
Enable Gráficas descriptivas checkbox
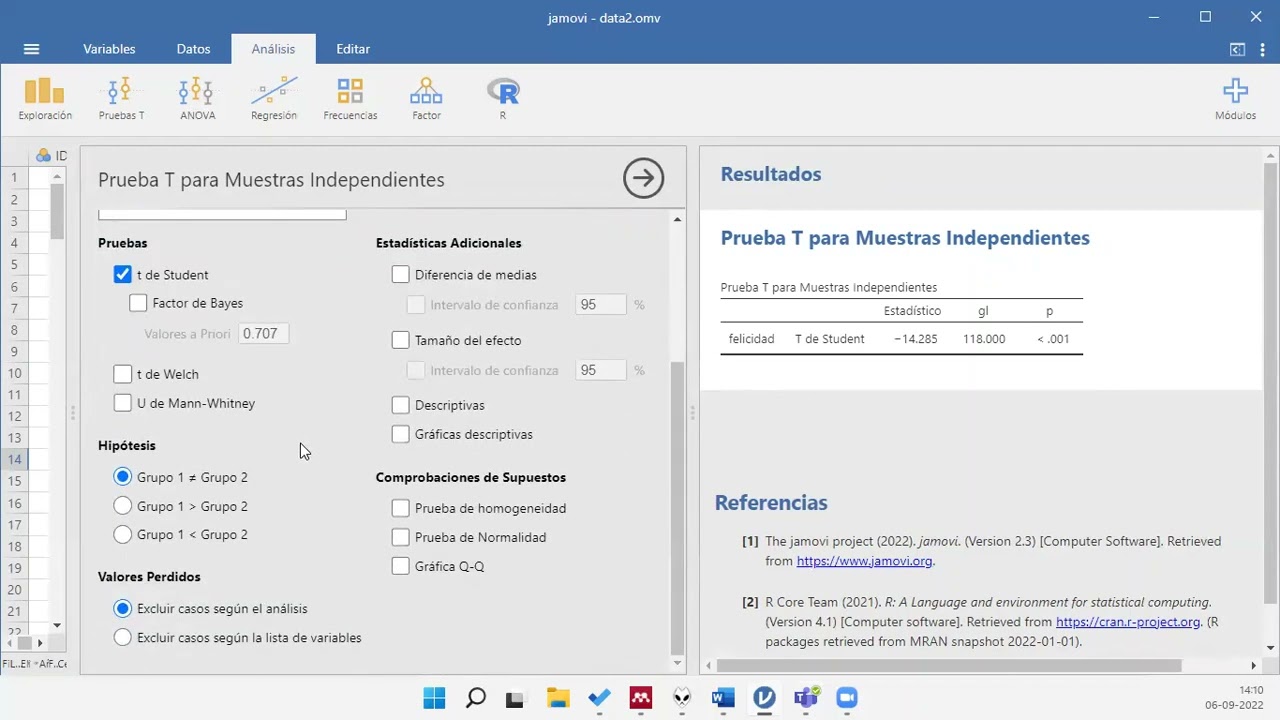[401, 434]
